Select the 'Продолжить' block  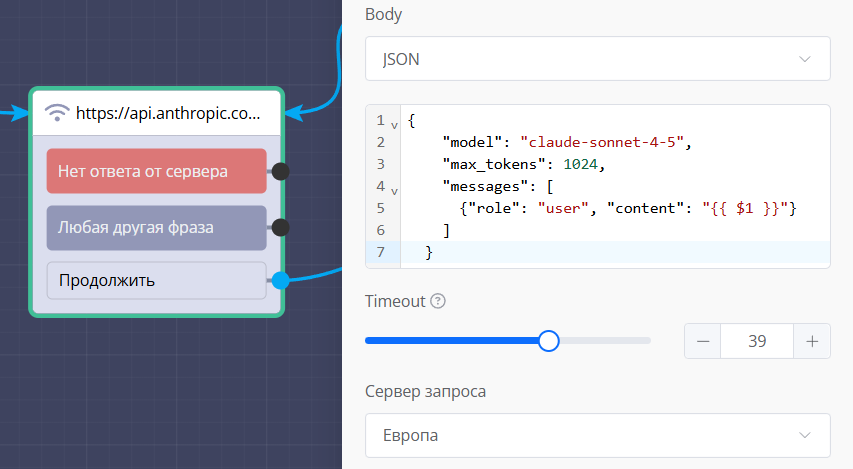[157, 281]
